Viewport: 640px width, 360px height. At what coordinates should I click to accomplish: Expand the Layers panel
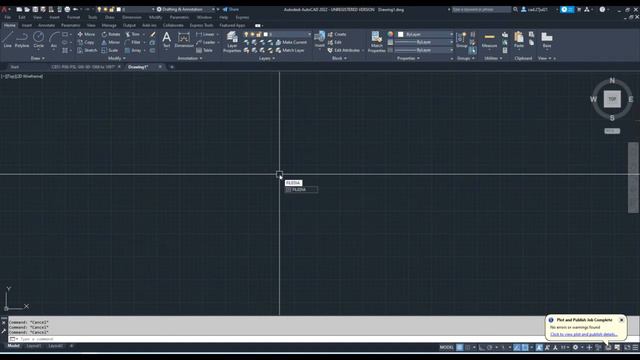(x=267, y=58)
